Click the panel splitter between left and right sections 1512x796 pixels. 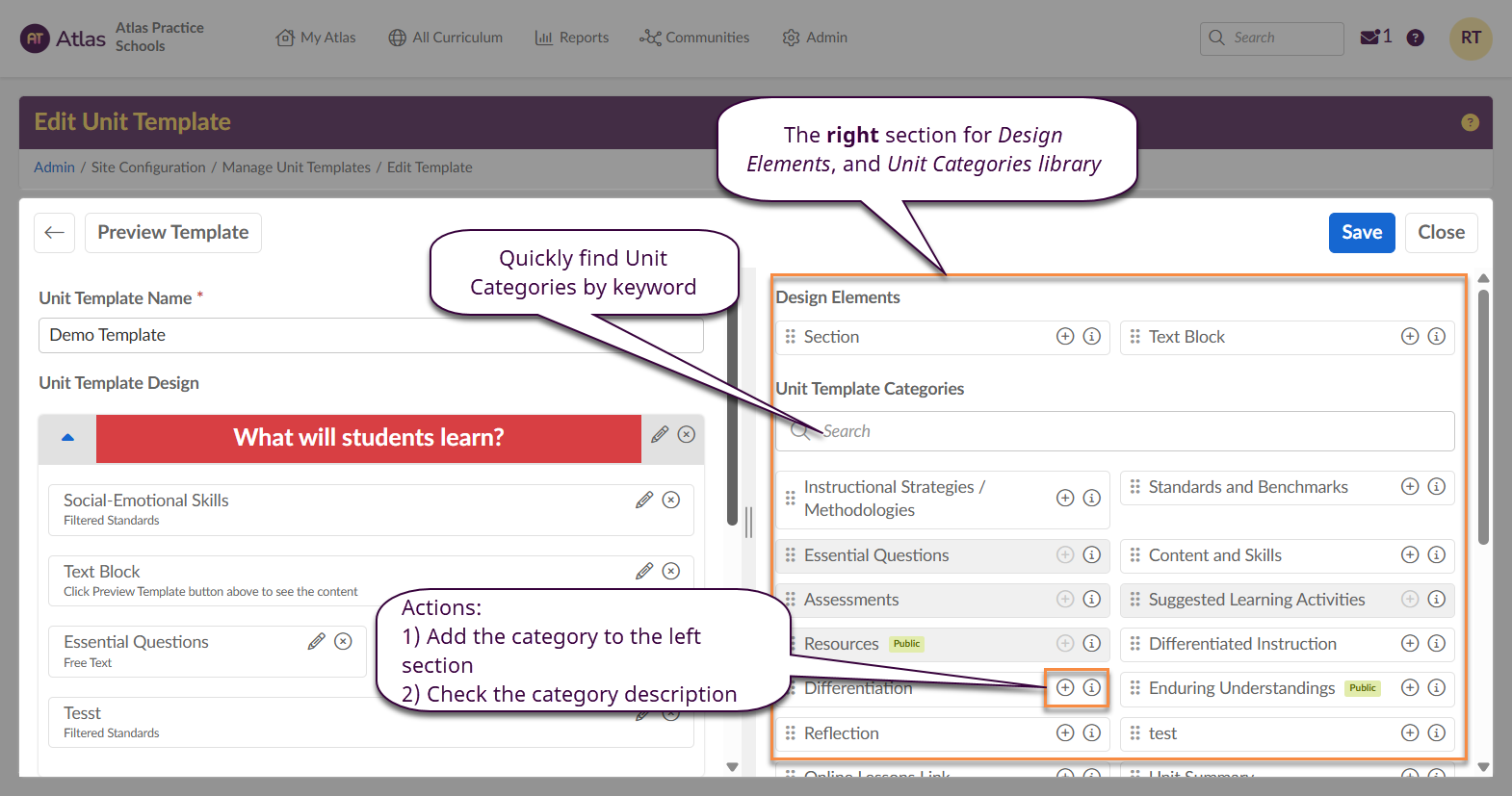coord(748,522)
